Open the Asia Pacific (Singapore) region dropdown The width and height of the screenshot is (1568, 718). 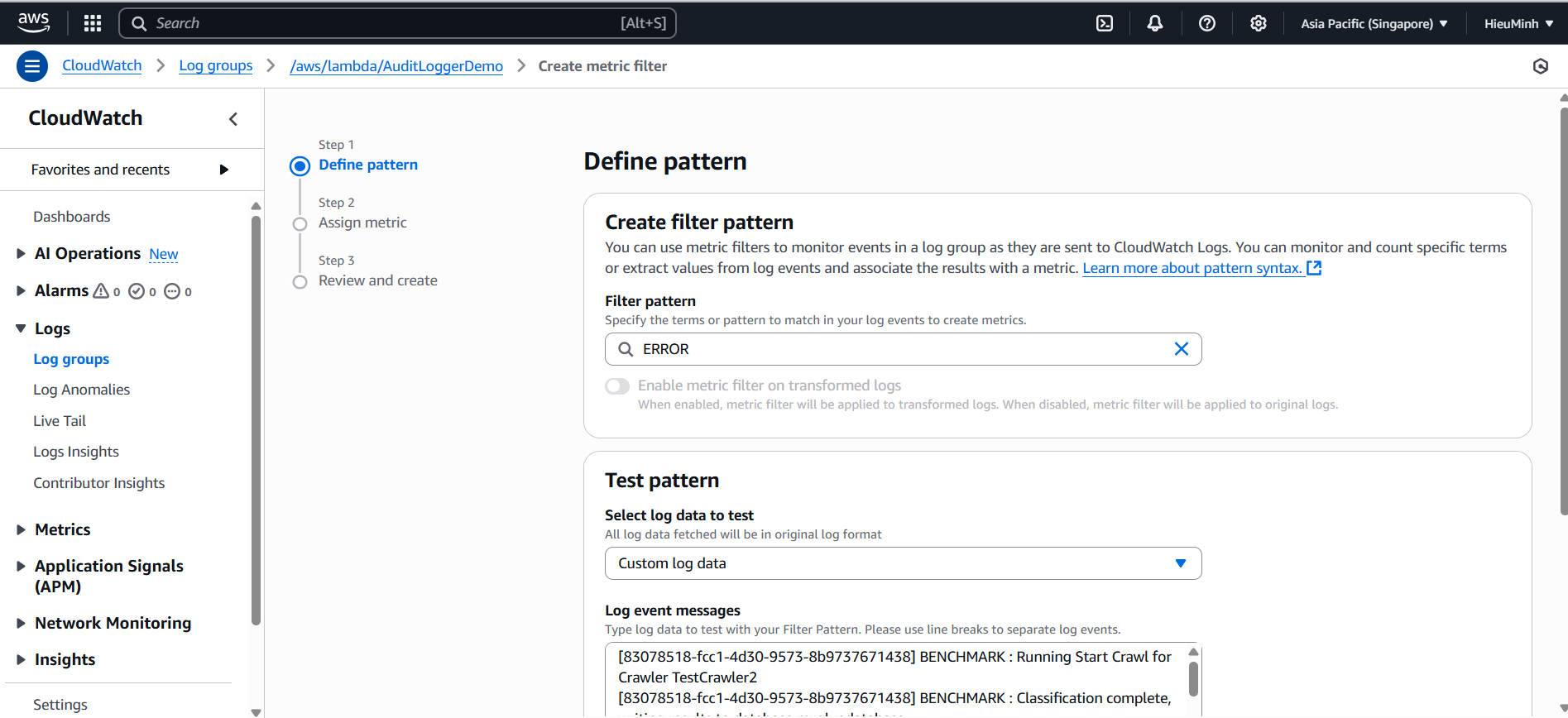point(1374,23)
